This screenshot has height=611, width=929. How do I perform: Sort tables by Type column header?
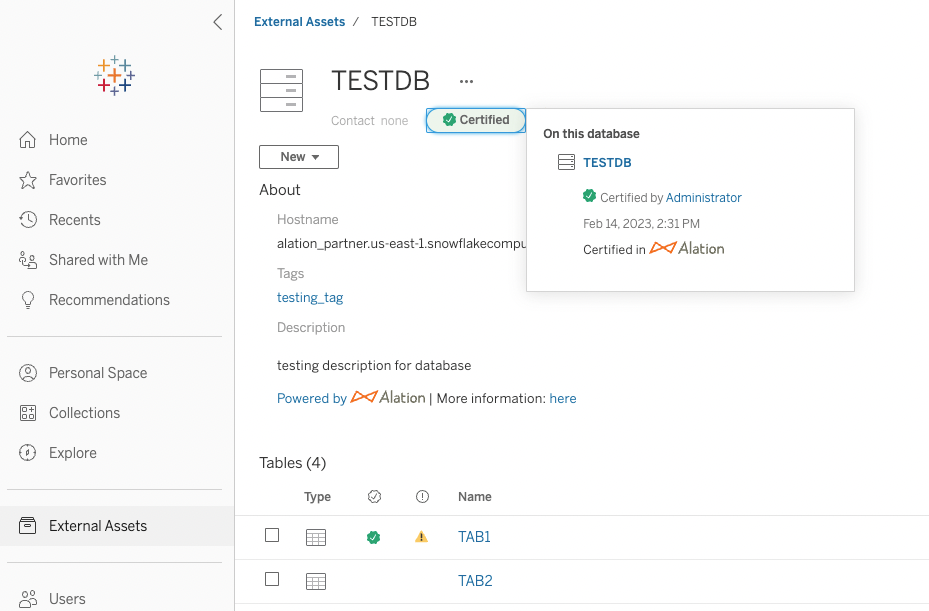(318, 497)
